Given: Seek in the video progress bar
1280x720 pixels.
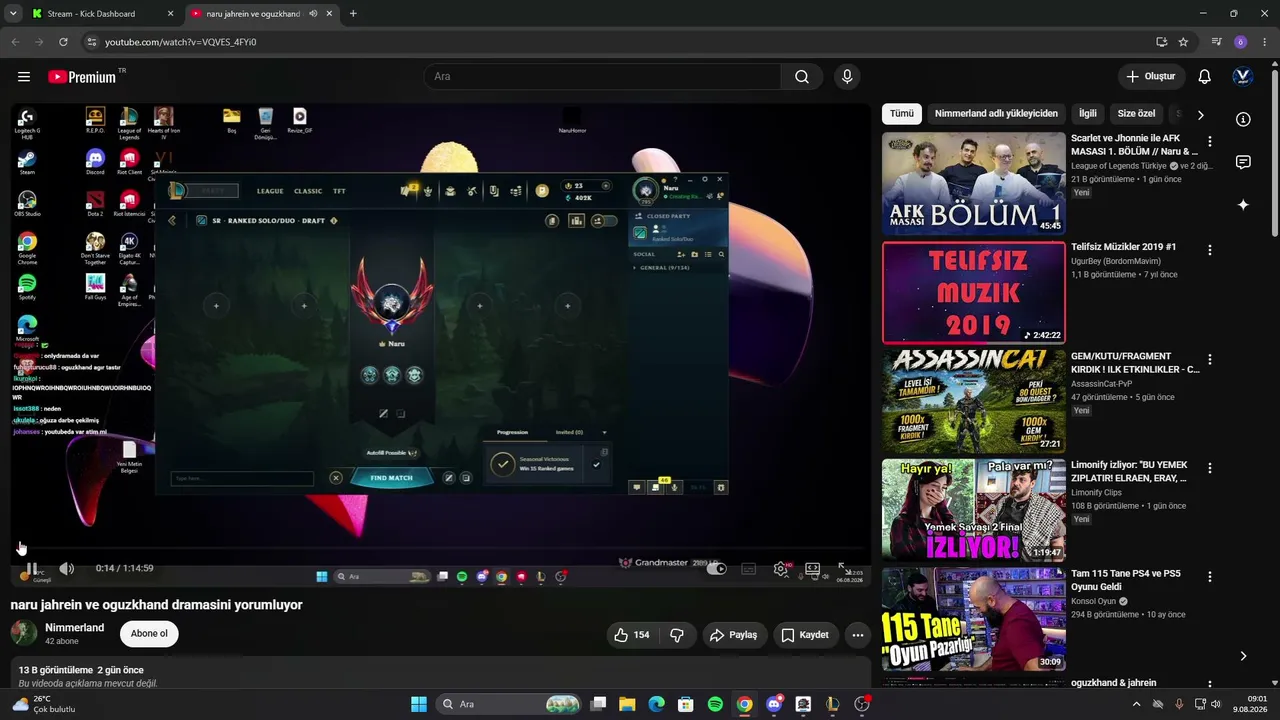Looking at the screenshot, I should tap(440, 550).
